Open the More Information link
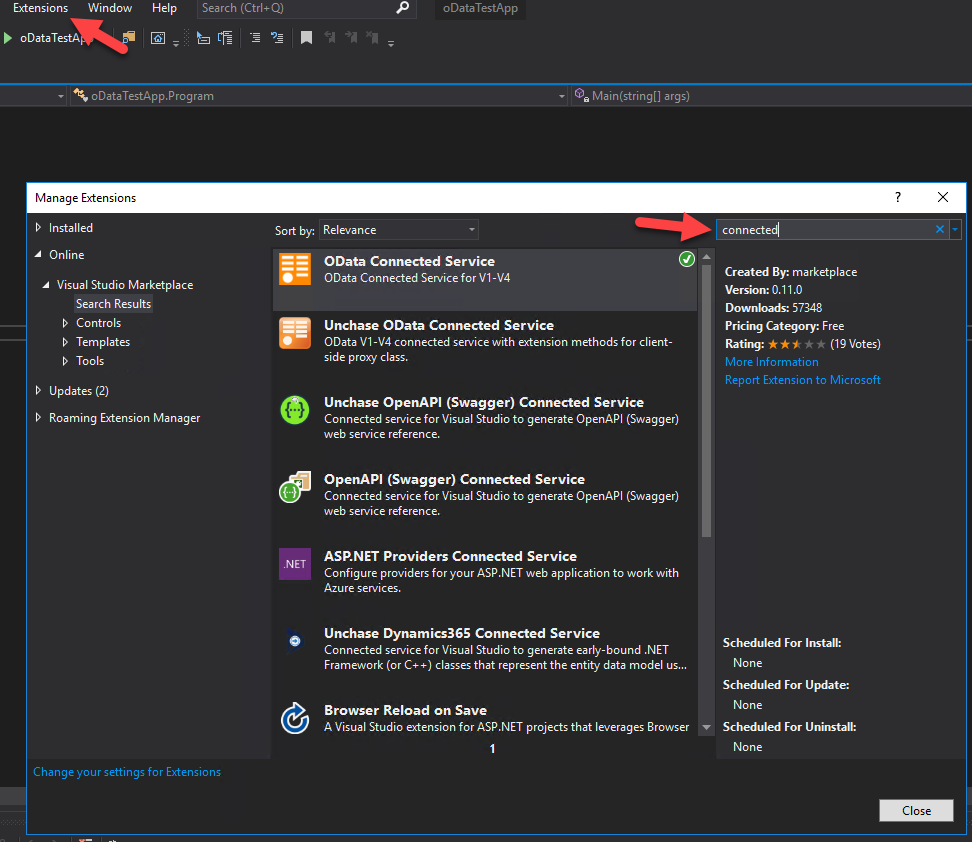The height and width of the screenshot is (842, 972). [771, 362]
